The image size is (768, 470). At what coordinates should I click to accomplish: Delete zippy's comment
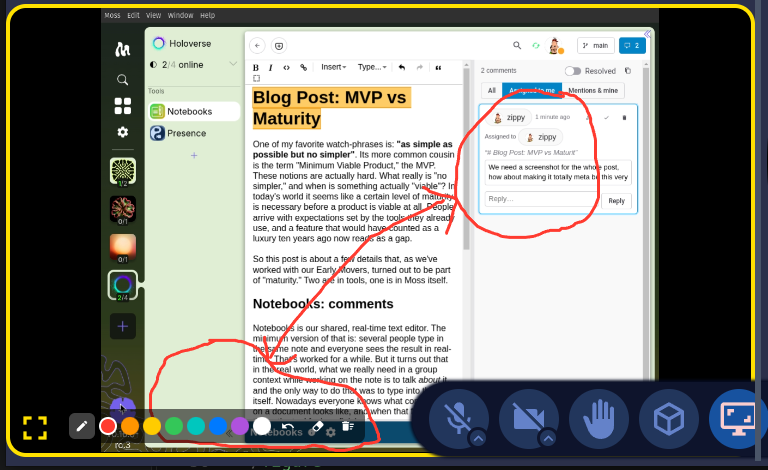tap(624, 118)
